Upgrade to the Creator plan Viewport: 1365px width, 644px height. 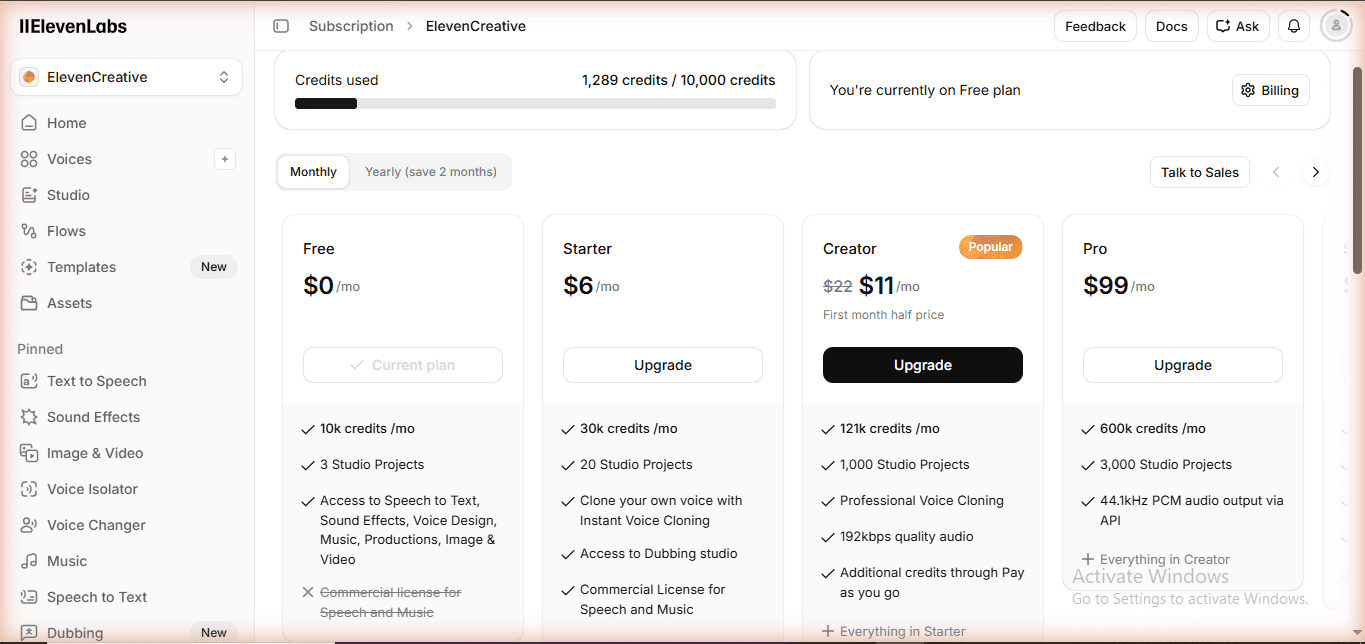(x=923, y=365)
